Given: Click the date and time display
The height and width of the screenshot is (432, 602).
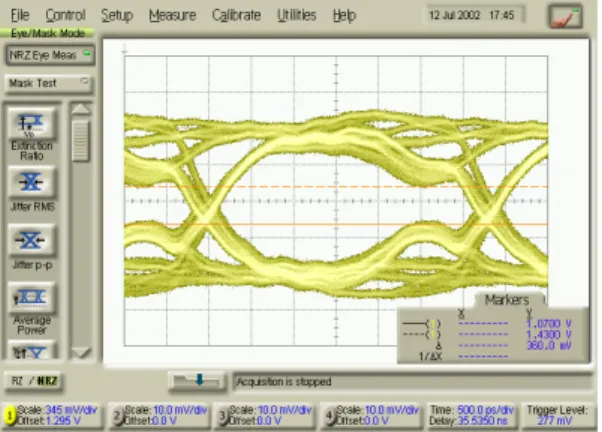Looking at the screenshot, I should pyautogui.click(x=475, y=15).
